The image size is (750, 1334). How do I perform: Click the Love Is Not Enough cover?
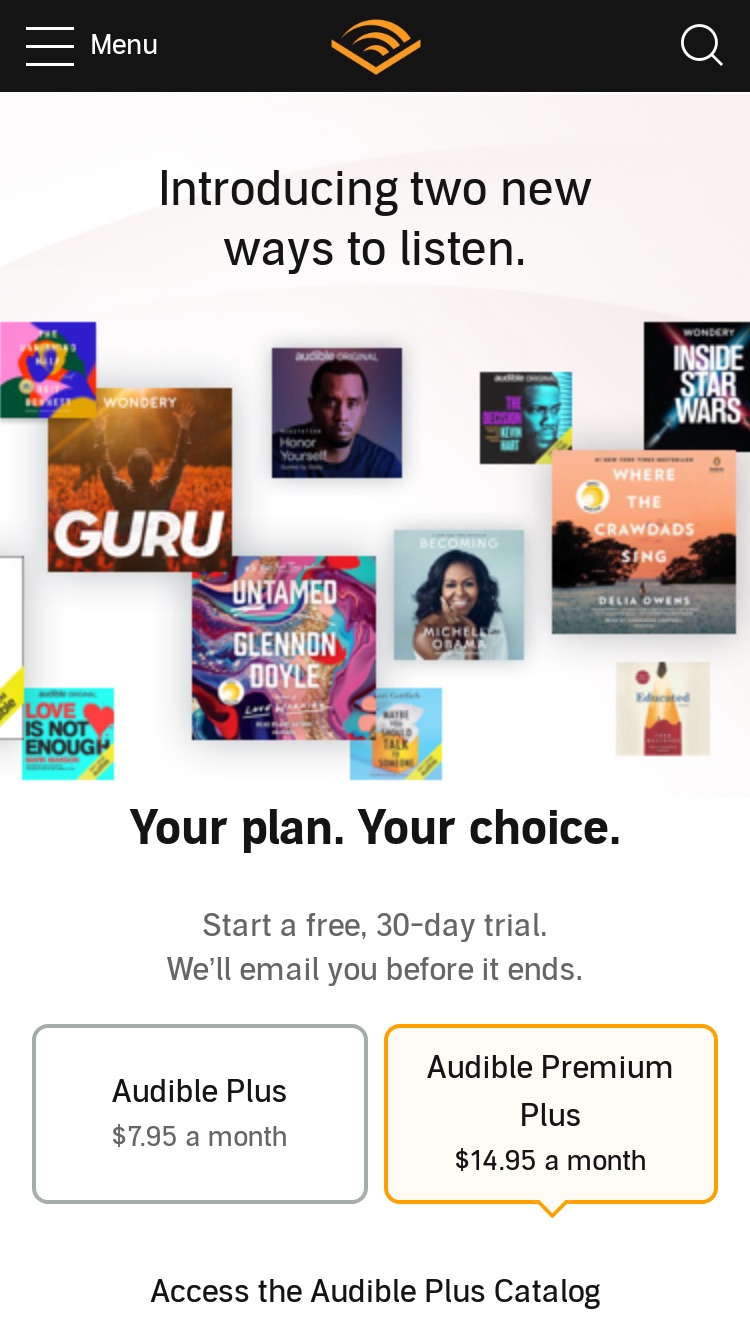pyautogui.click(x=68, y=733)
